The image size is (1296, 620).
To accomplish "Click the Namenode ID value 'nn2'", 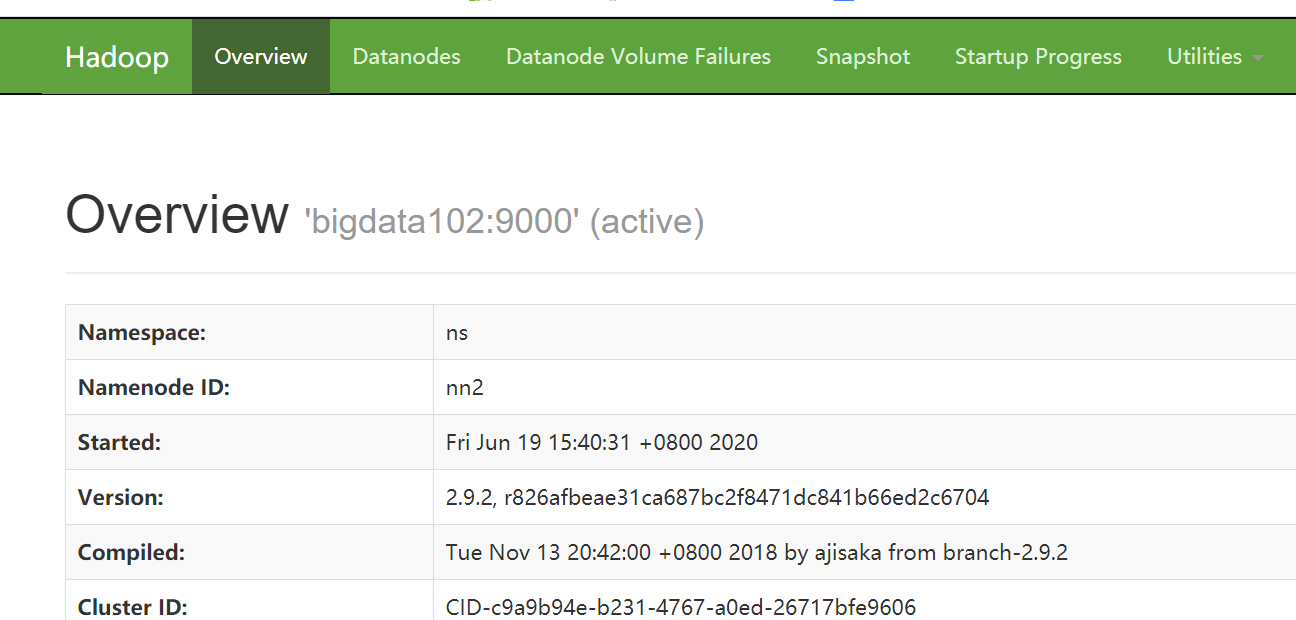I will (x=464, y=387).
